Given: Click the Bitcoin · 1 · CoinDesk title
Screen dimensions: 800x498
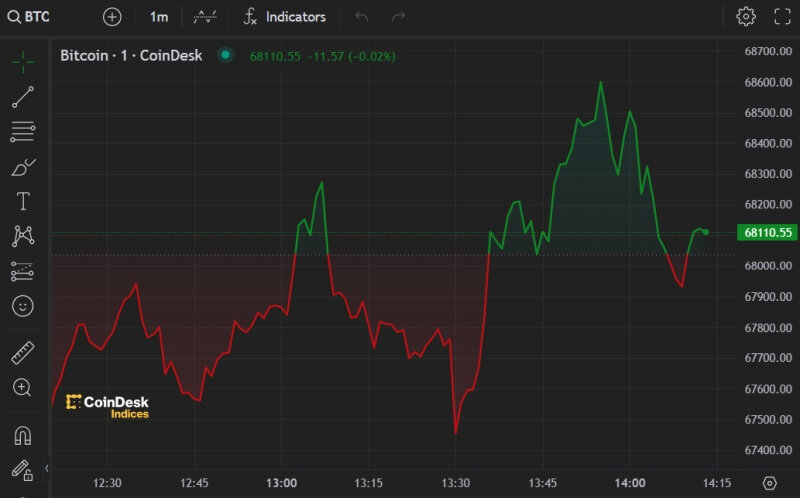Looking at the screenshot, I should point(131,55).
